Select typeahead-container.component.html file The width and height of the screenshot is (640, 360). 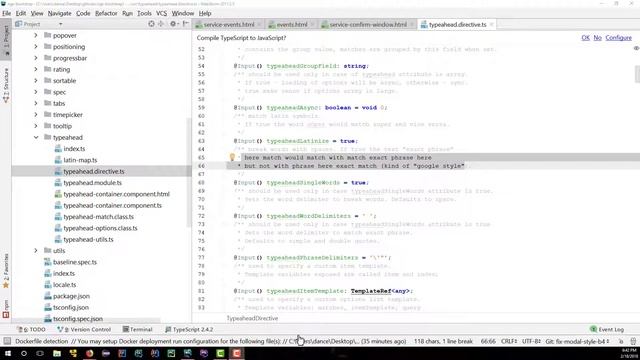[x=116, y=194]
